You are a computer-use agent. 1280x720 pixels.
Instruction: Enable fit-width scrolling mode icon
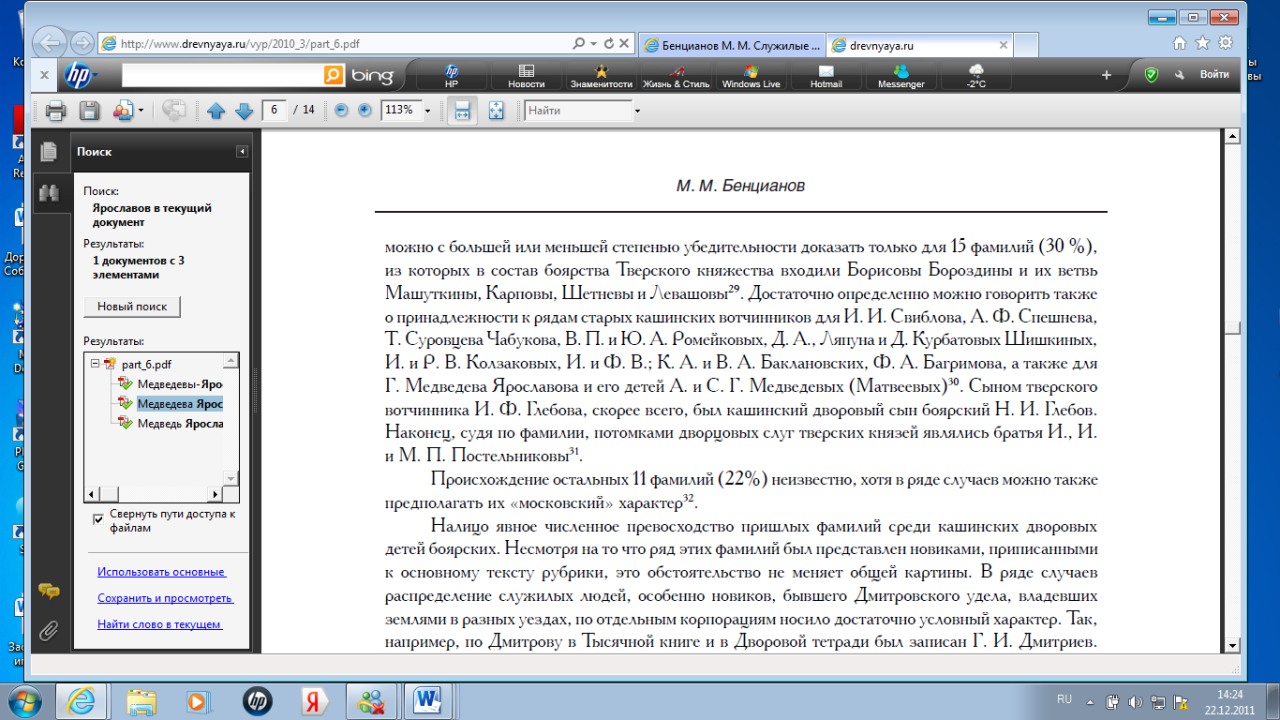tap(461, 111)
